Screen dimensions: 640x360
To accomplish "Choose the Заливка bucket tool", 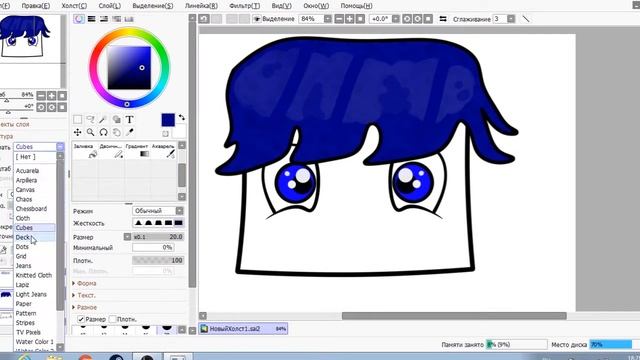I will tap(84, 151).
